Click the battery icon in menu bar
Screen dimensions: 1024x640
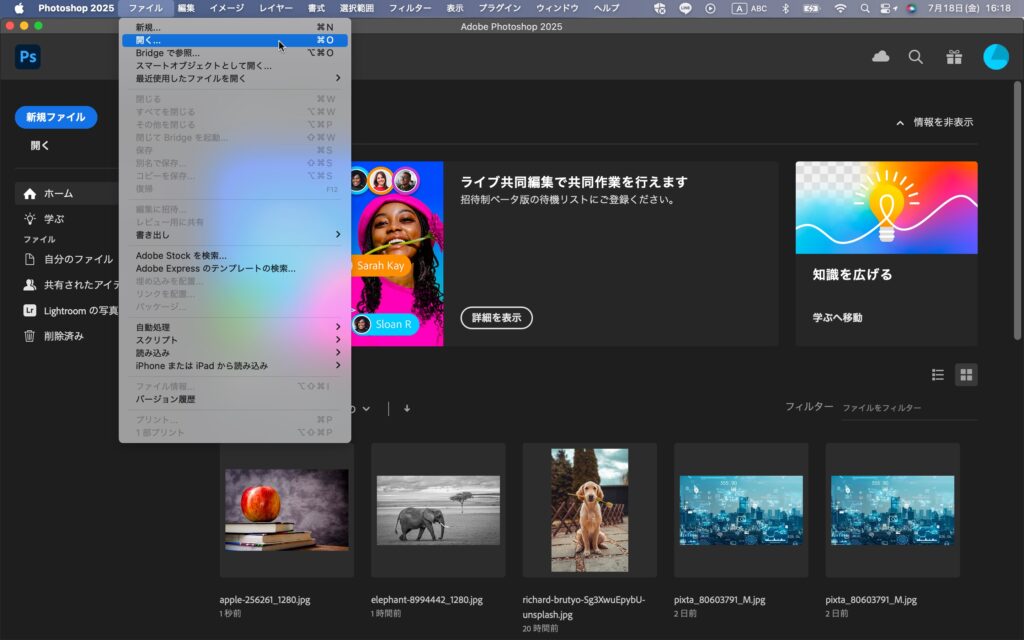(812, 8)
